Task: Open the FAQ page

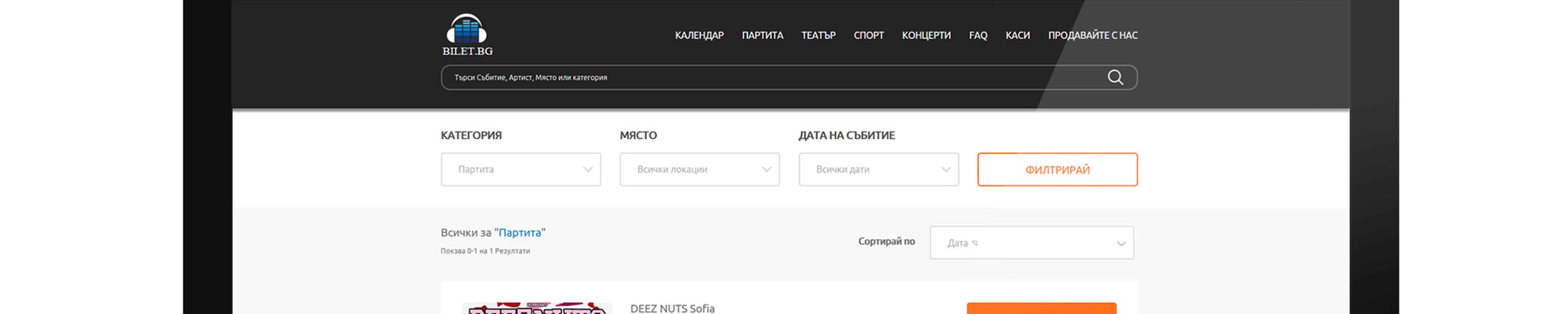Action: (x=978, y=35)
